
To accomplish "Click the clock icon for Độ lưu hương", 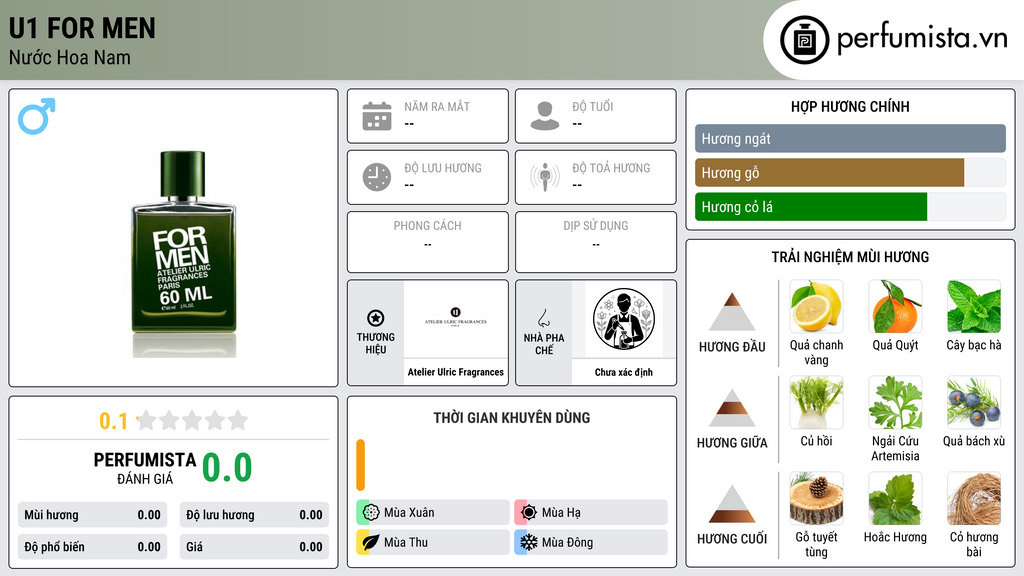I will [x=377, y=177].
